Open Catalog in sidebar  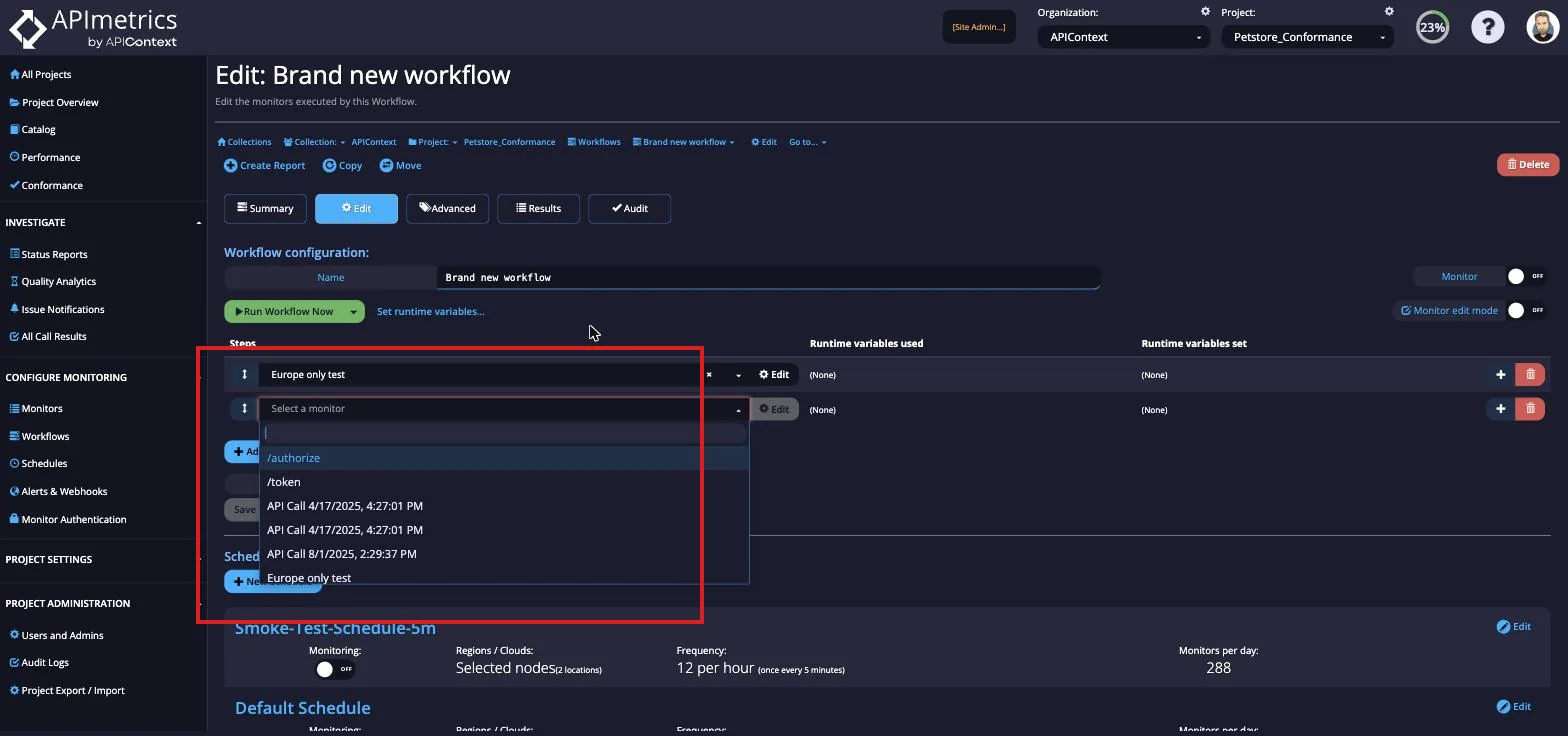coord(32,129)
